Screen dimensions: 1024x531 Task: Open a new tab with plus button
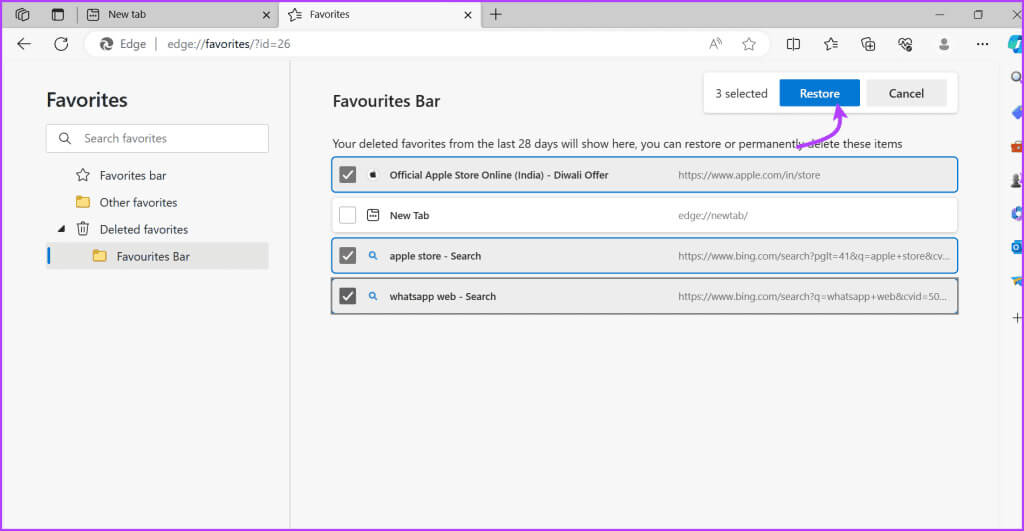pos(496,14)
